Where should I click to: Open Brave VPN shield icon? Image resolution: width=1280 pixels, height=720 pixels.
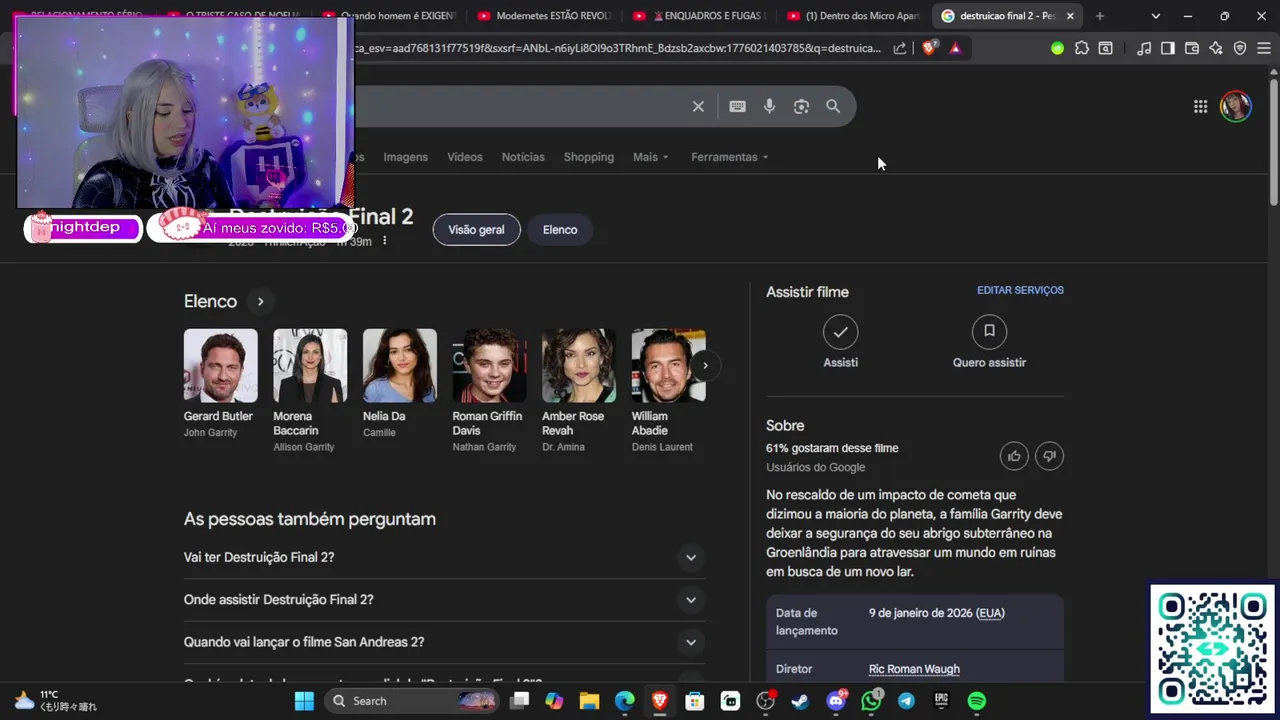coord(1240,48)
